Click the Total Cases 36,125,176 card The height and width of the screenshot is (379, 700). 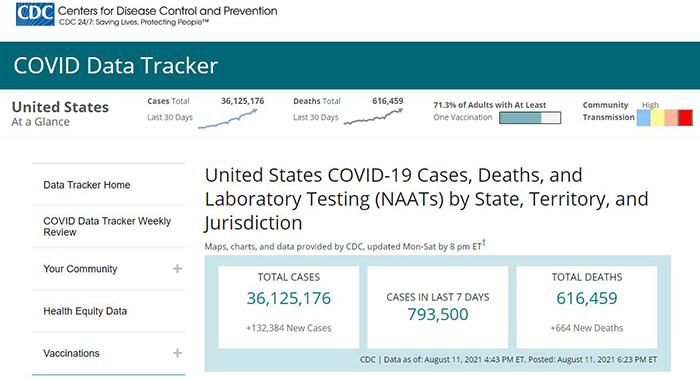tap(288, 307)
